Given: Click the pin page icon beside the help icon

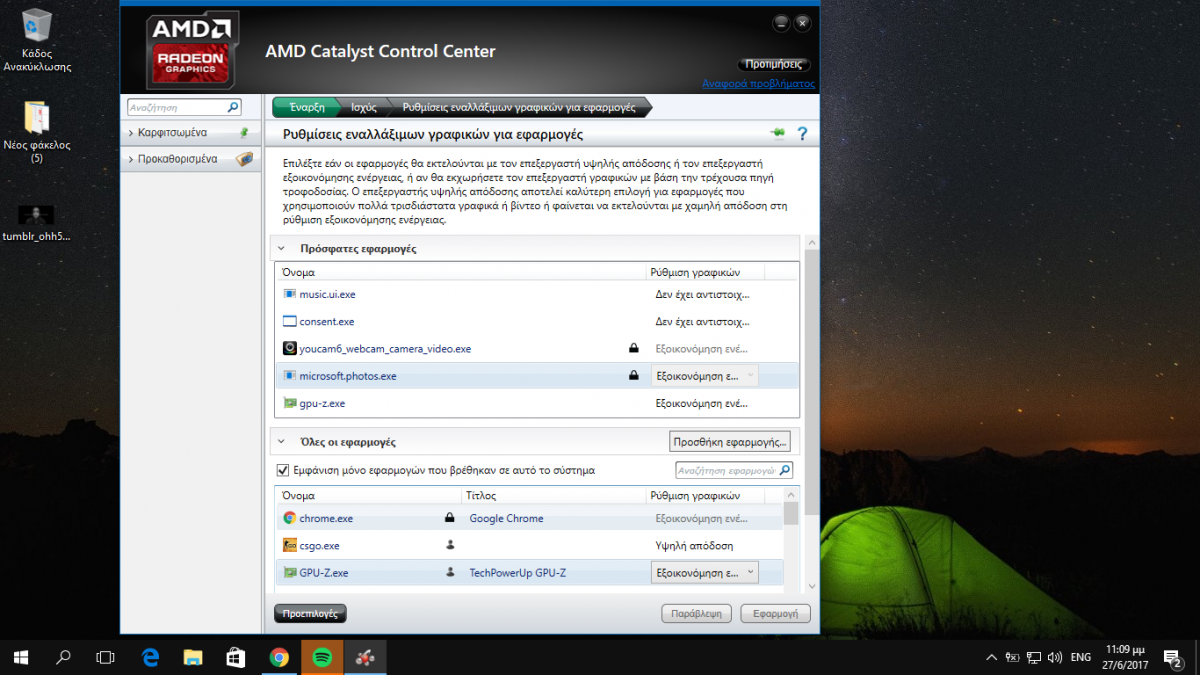Looking at the screenshot, I should pos(777,133).
